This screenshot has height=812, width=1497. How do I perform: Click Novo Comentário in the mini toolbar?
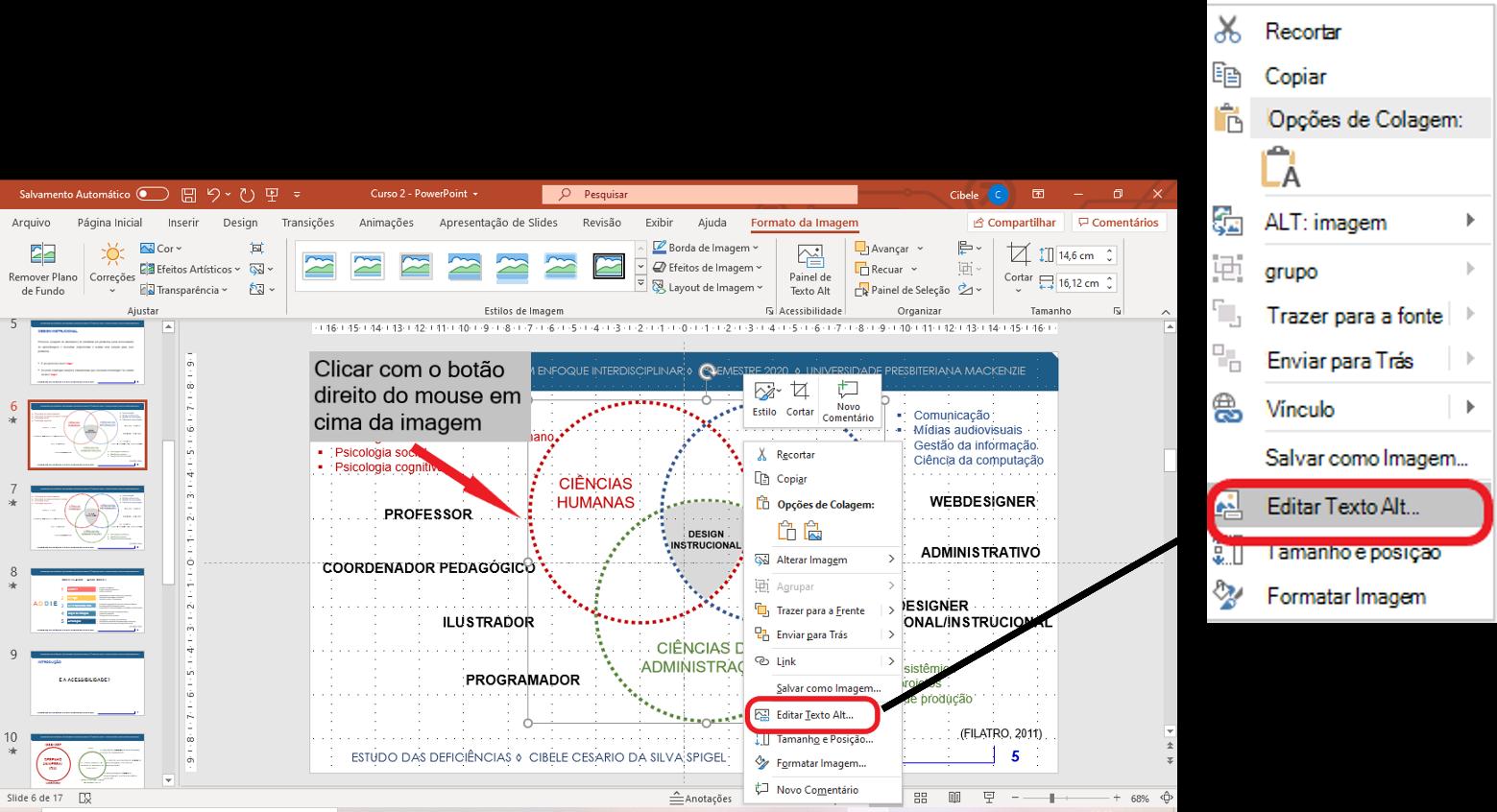(848, 401)
